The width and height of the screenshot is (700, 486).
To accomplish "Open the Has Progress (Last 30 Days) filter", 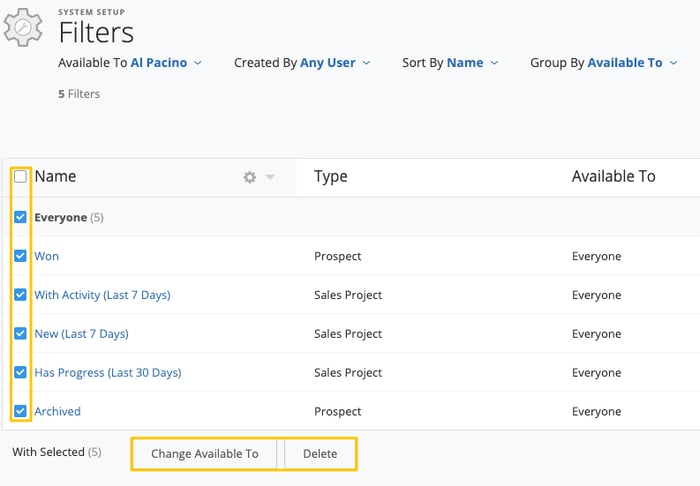I will [x=108, y=372].
